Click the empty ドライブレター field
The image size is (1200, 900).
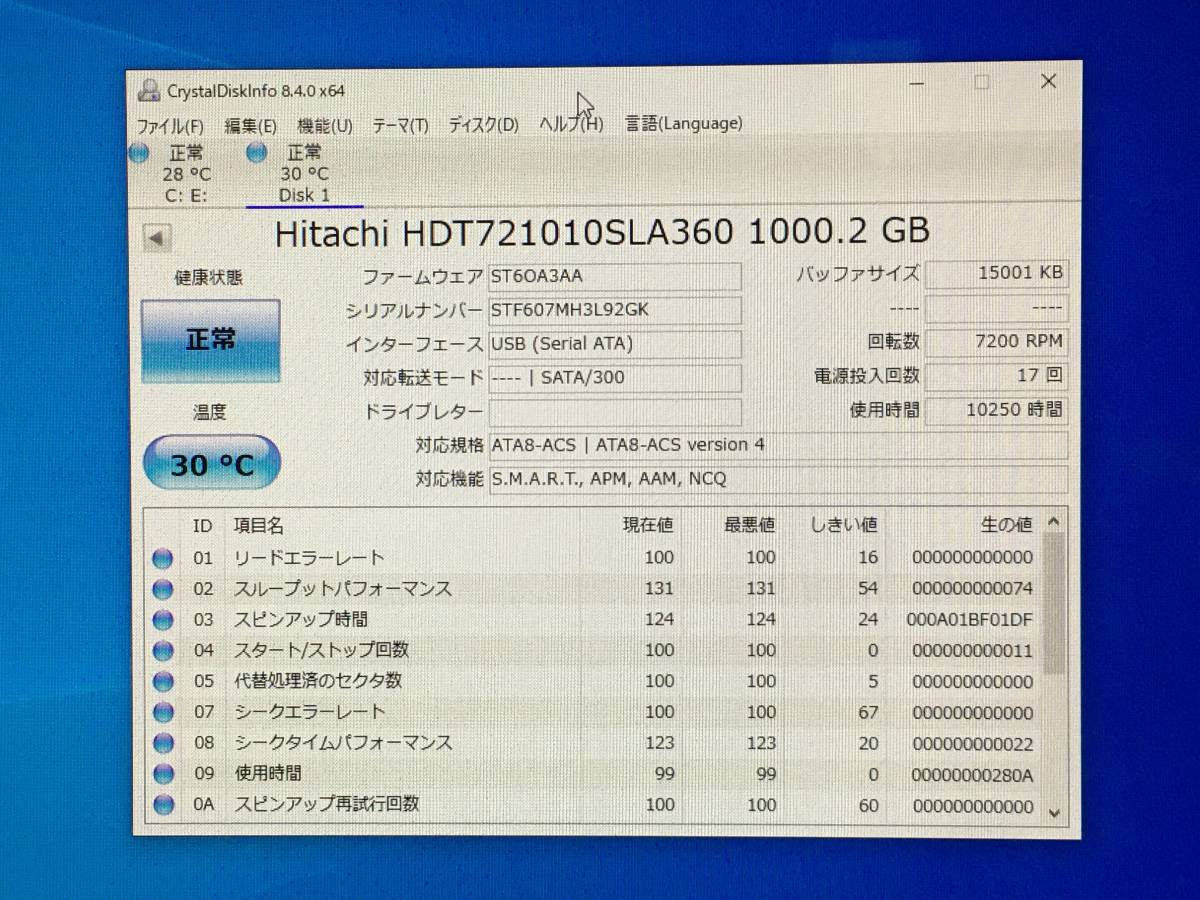615,412
